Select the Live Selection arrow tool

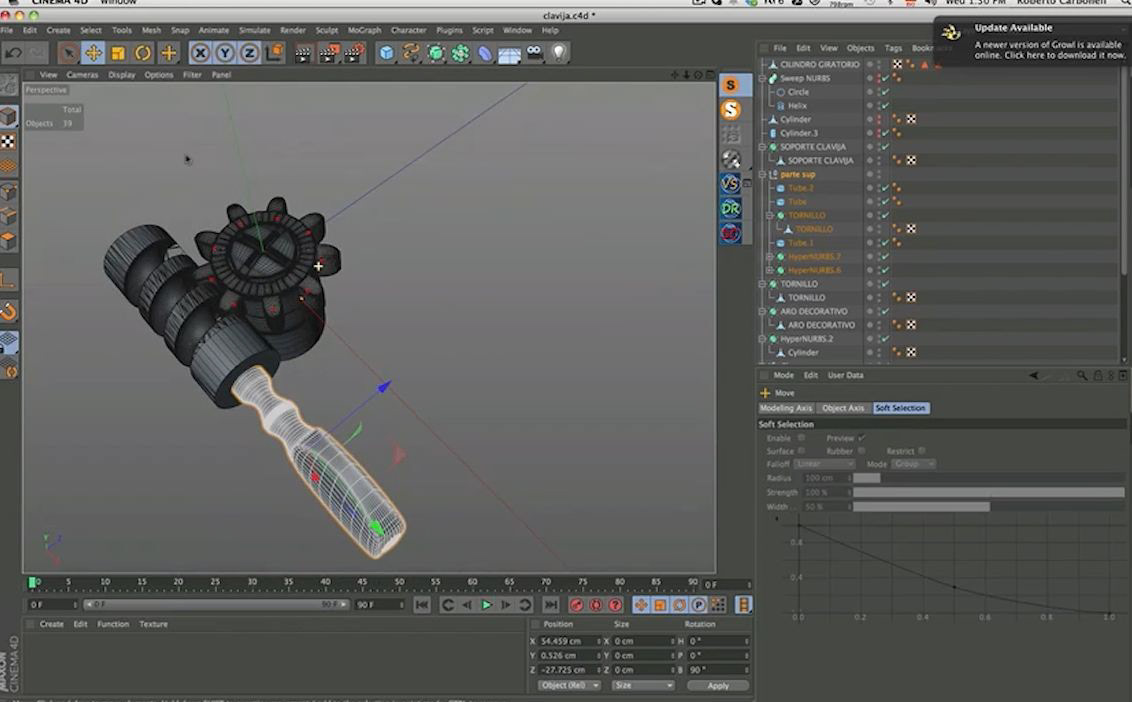pos(68,53)
